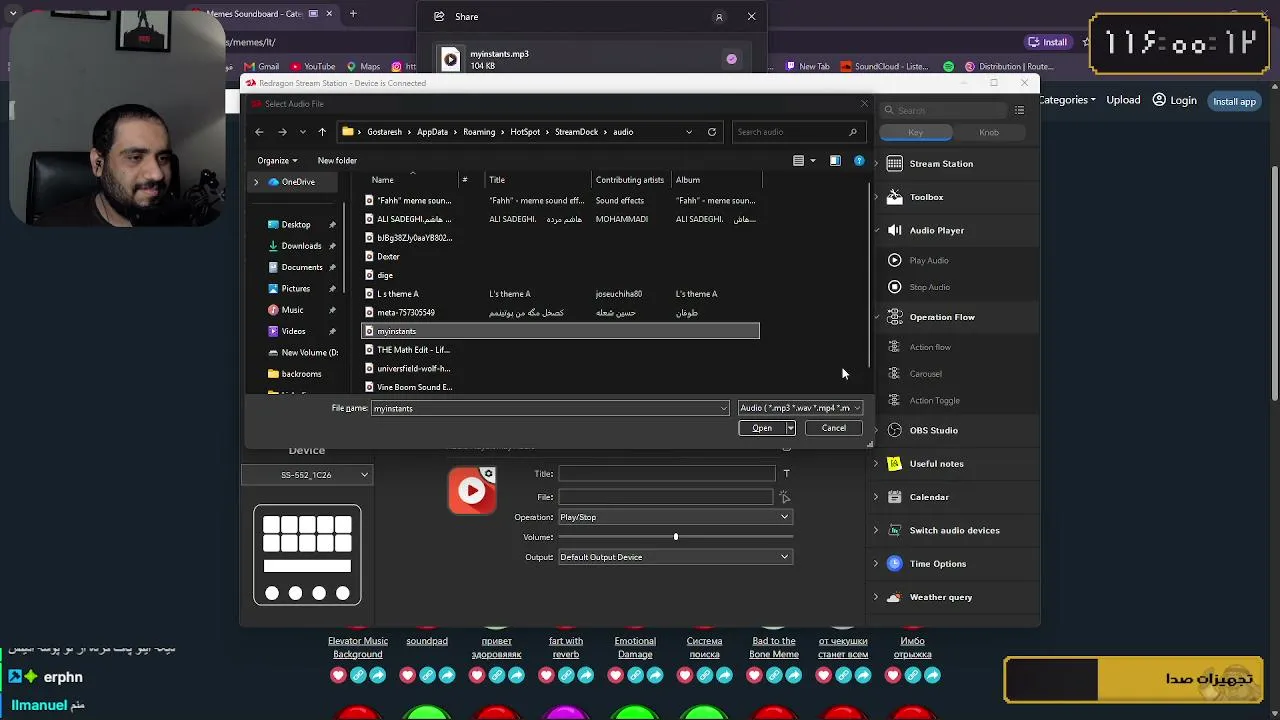Viewport: 1280px width, 720px height.
Task: Select the Play Audio action icon
Action: point(894,260)
